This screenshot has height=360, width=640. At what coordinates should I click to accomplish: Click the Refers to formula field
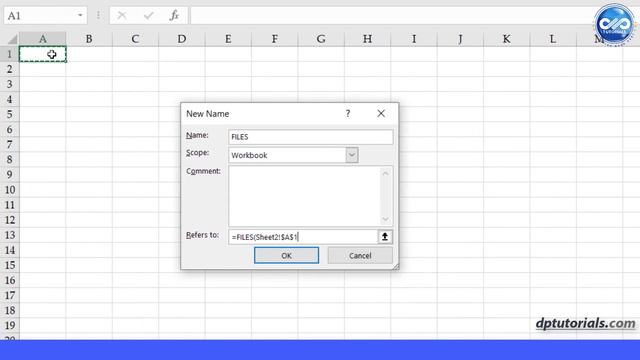click(303, 237)
